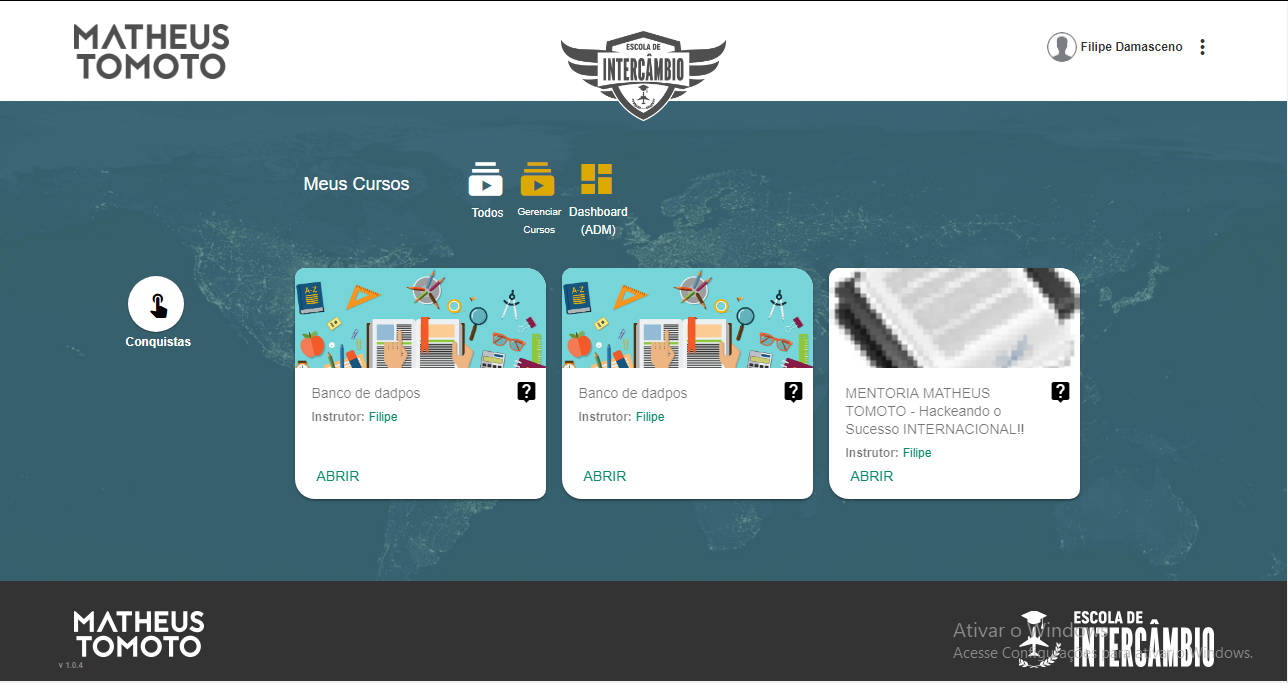Click instructor Filipe link on MENTORIA card
1288x683 pixels.
pyautogui.click(x=917, y=453)
